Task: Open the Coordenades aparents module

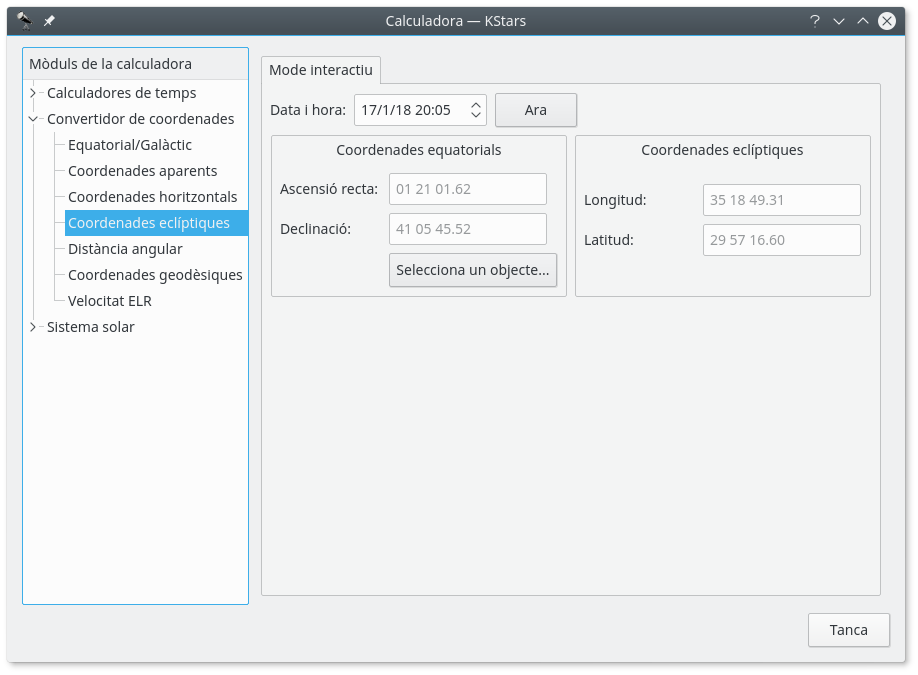Action: 142,171
